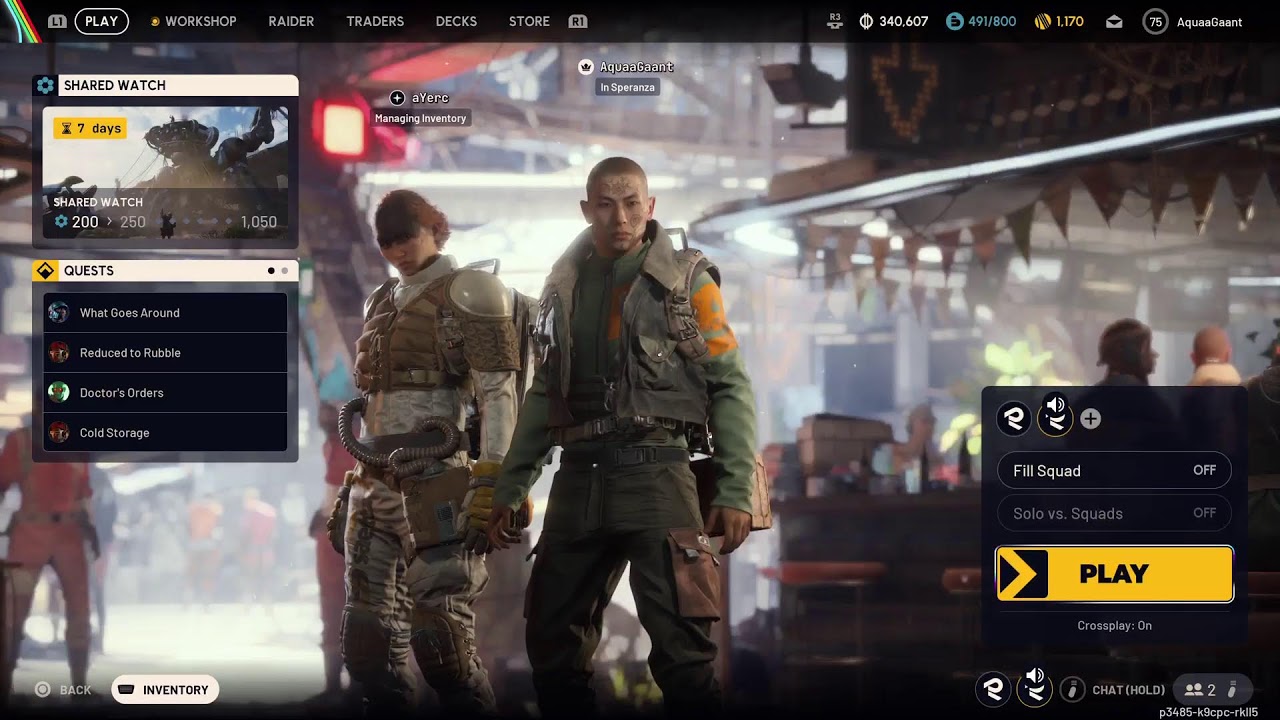Open the AquaaGaant profile name in header
This screenshot has width=1280, height=720.
tap(1209, 21)
